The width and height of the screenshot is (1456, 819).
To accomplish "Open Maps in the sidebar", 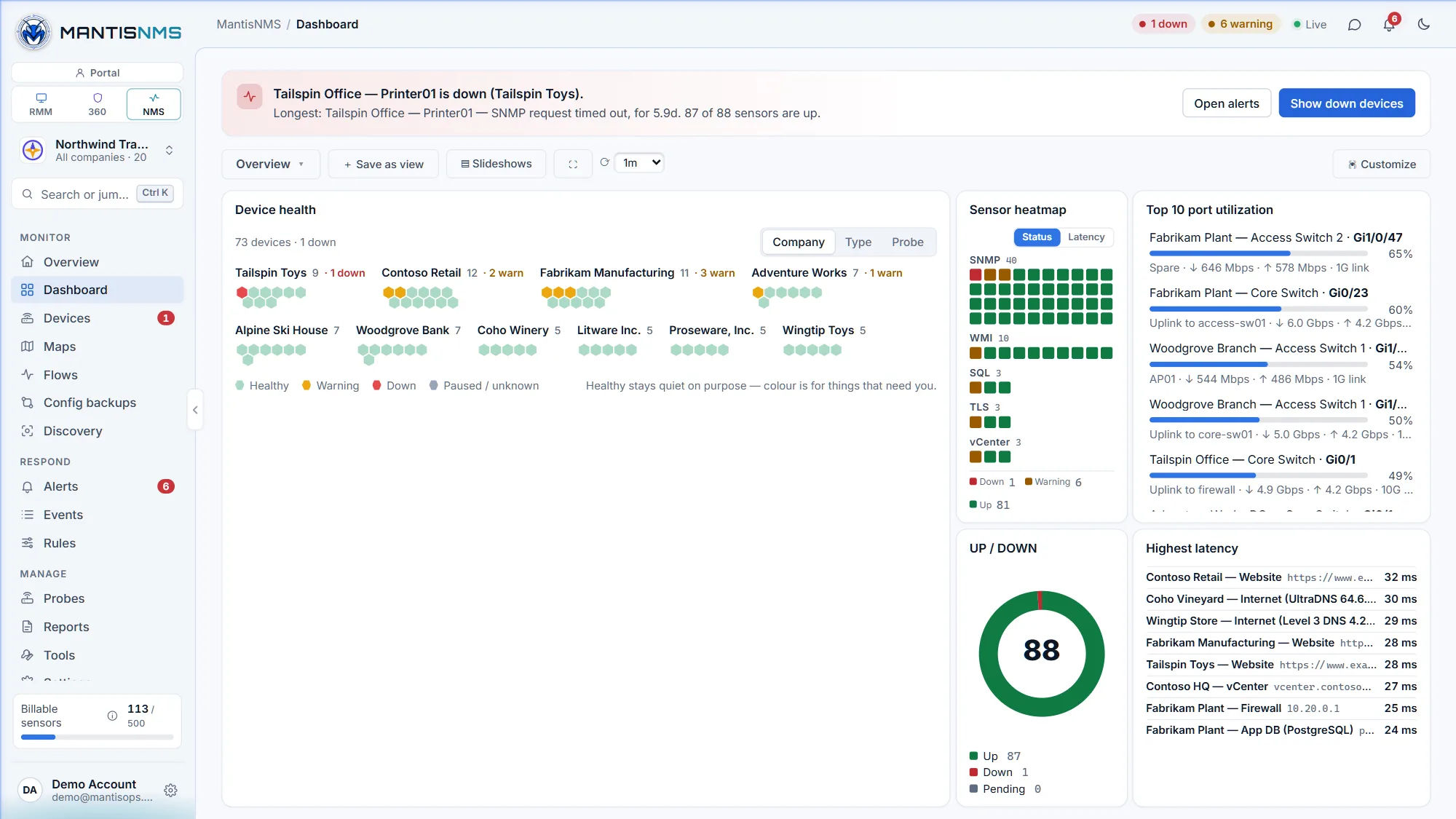I will point(98,347).
